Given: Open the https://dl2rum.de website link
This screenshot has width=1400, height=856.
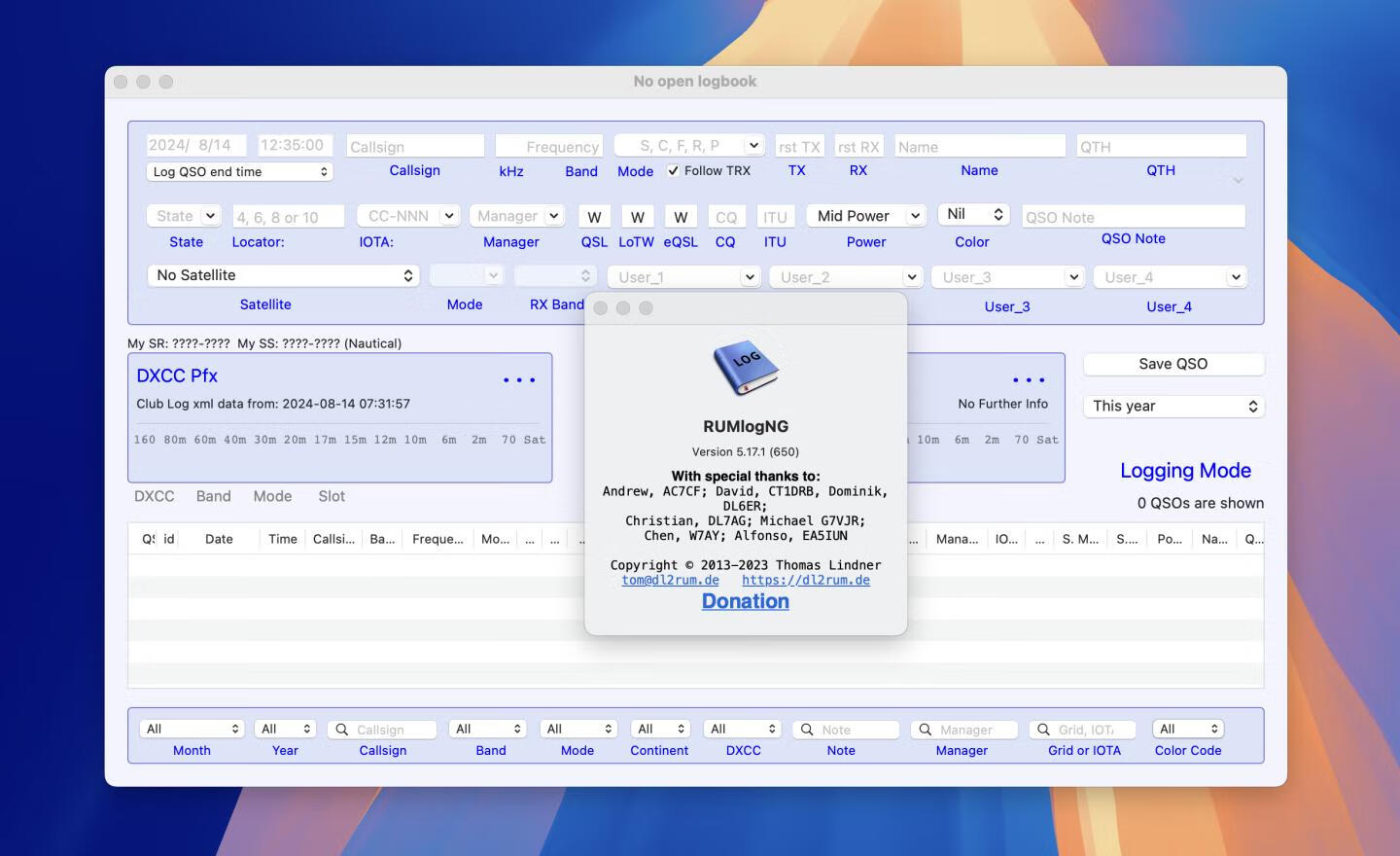Looking at the screenshot, I should coord(806,580).
